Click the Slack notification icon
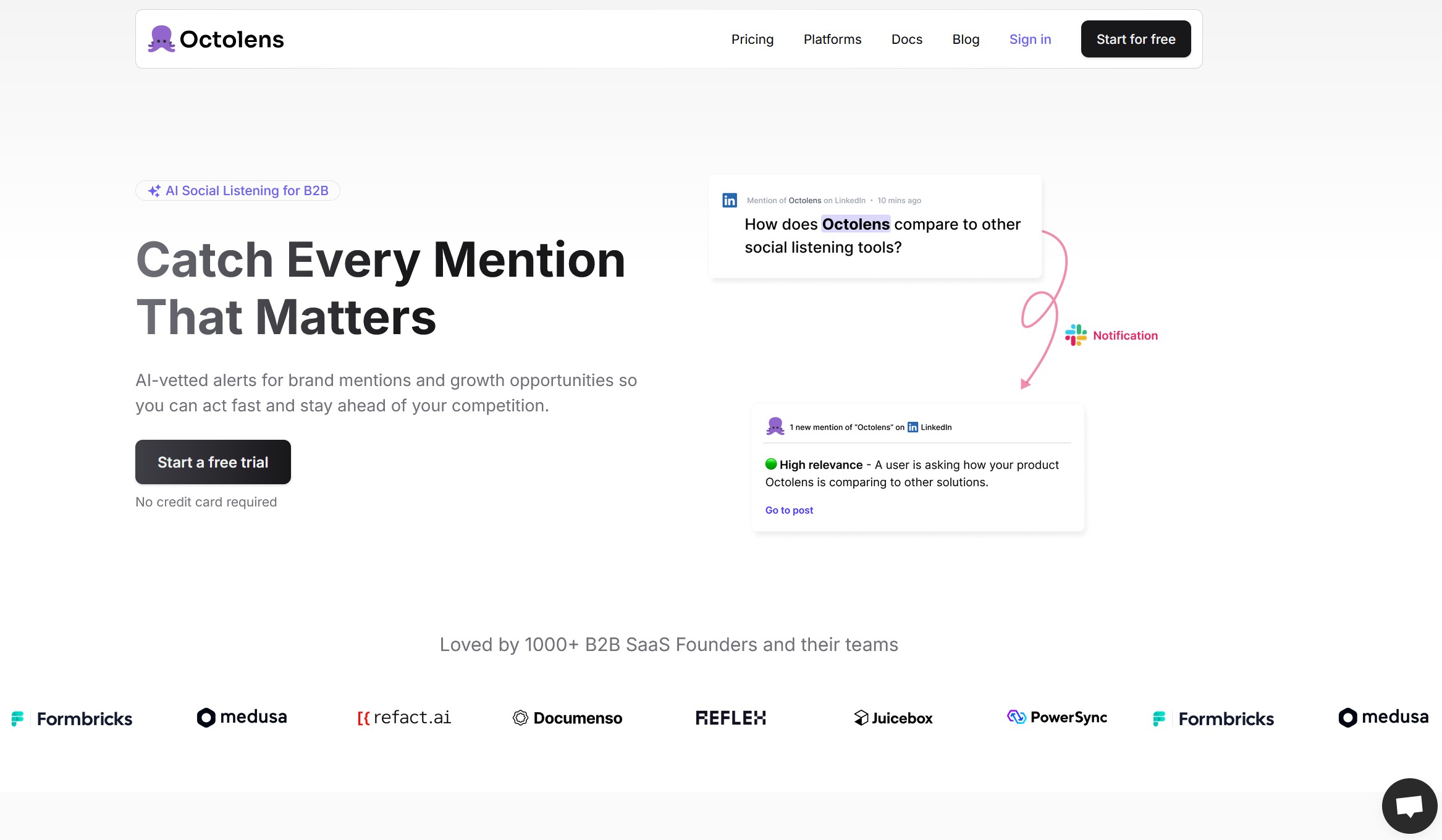1442x840 pixels. pyautogui.click(x=1077, y=335)
